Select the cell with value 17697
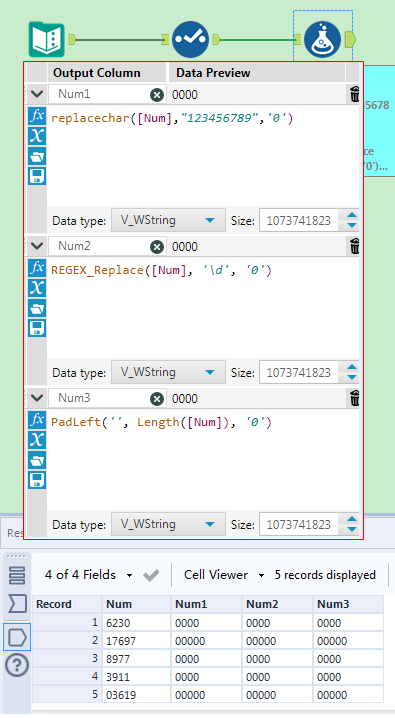Screen dimensions: 395x718 [136, 641]
